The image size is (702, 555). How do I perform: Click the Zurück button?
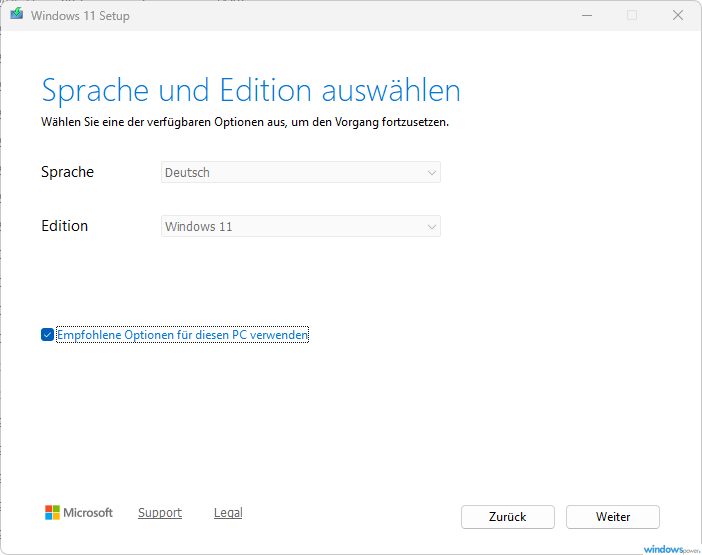click(508, 517)
